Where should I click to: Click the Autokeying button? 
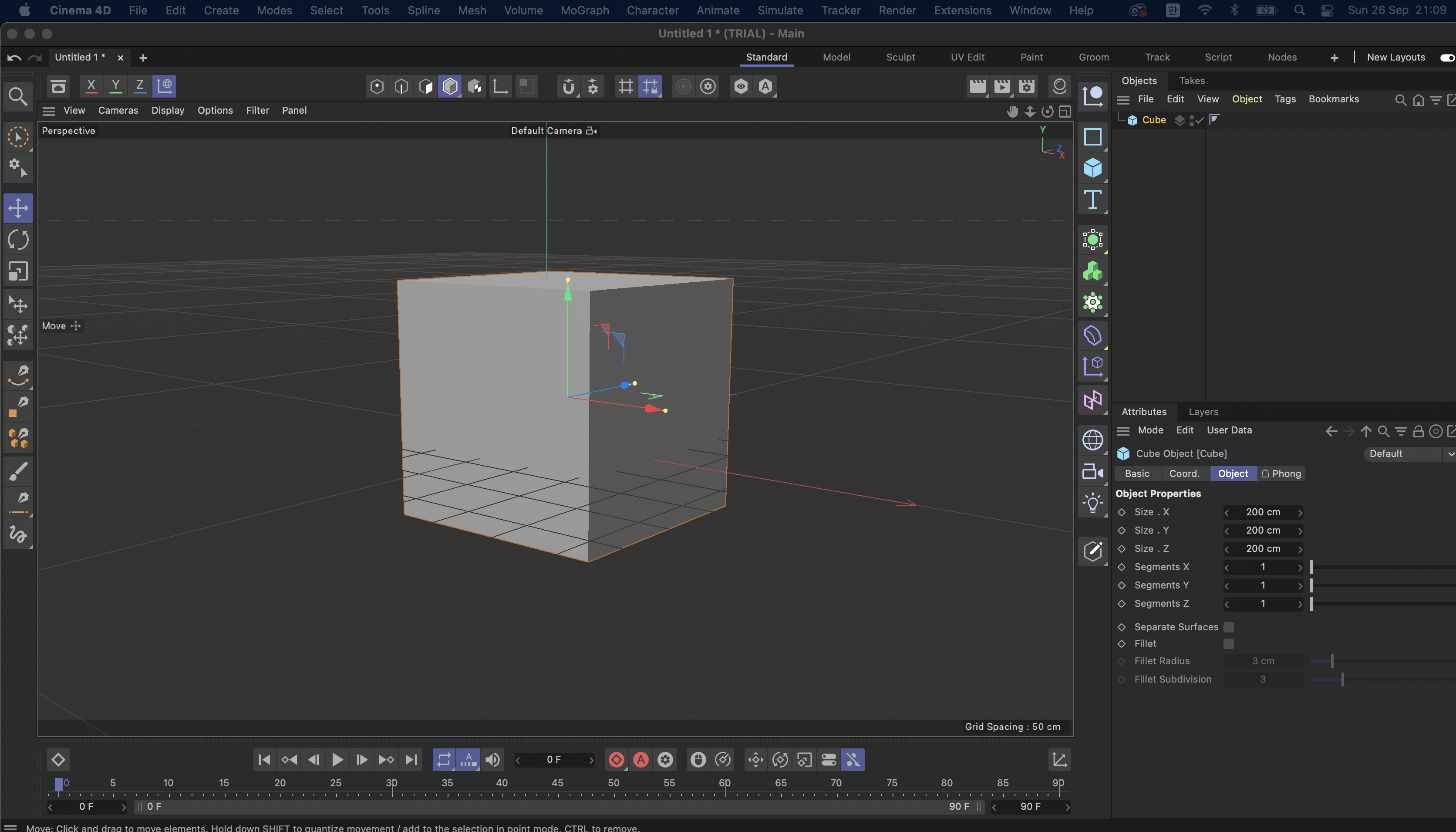click(x=640, y=759)
